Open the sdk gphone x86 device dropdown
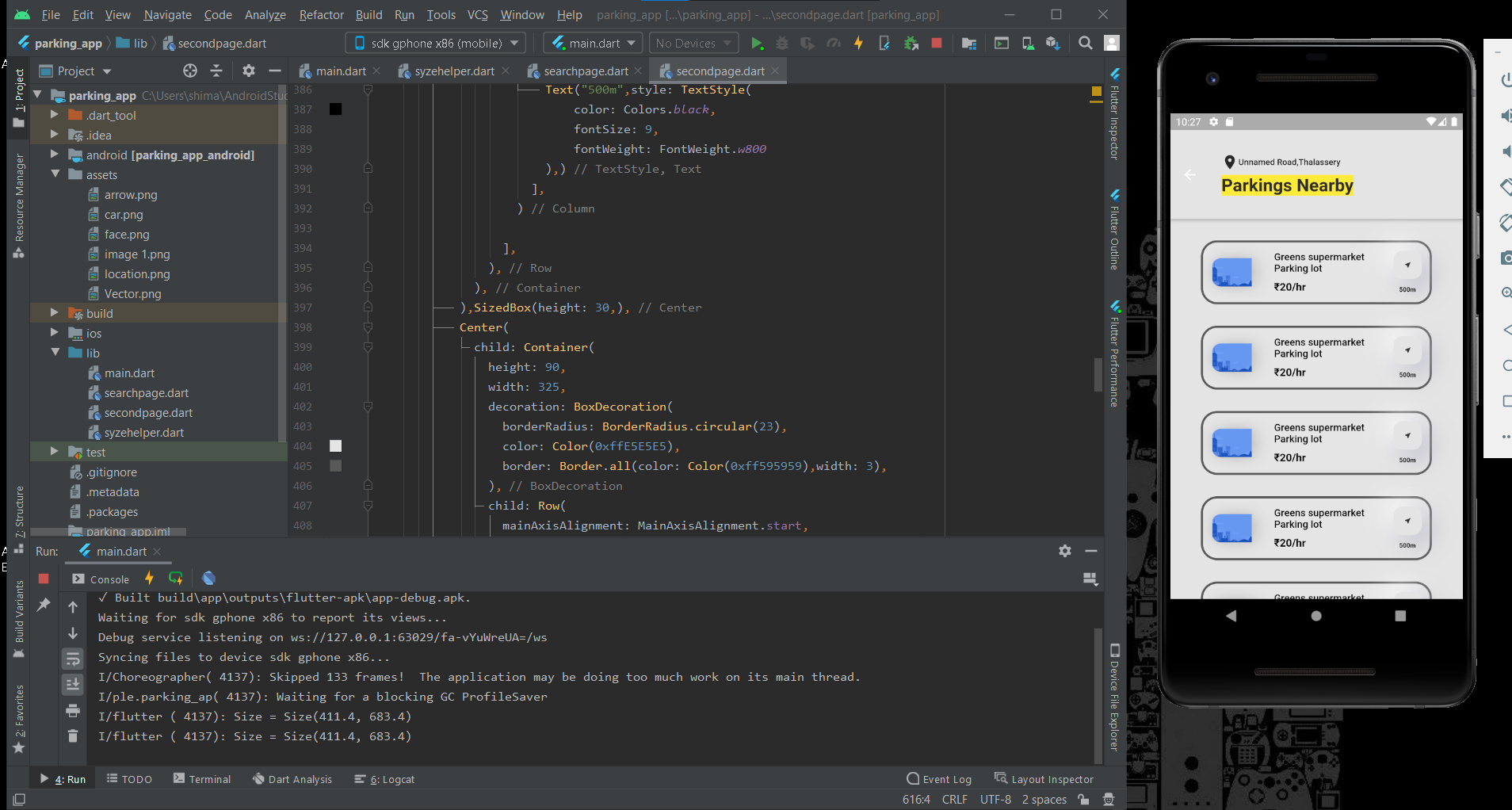The image size is (1512, 810). [x=434, y=42]
